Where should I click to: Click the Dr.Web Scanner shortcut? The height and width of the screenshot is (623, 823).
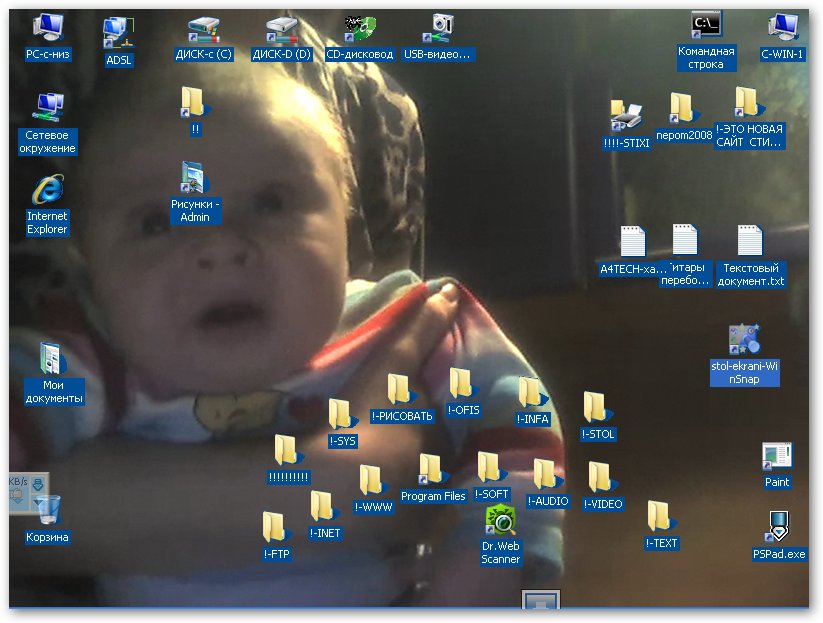[x=501, y=522]
